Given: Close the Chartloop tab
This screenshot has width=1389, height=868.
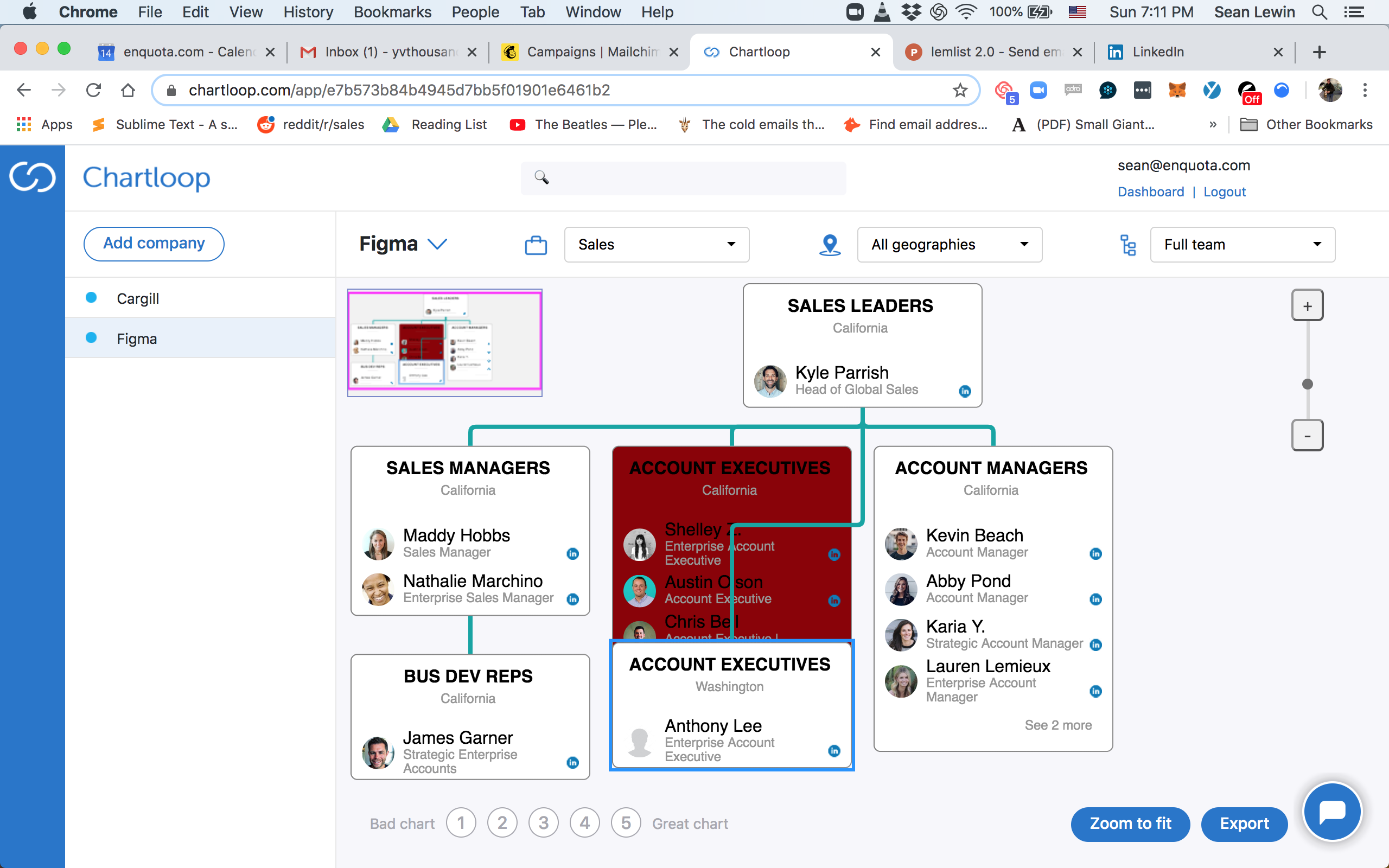Looking at the screenshot, I should coord(875,52).
